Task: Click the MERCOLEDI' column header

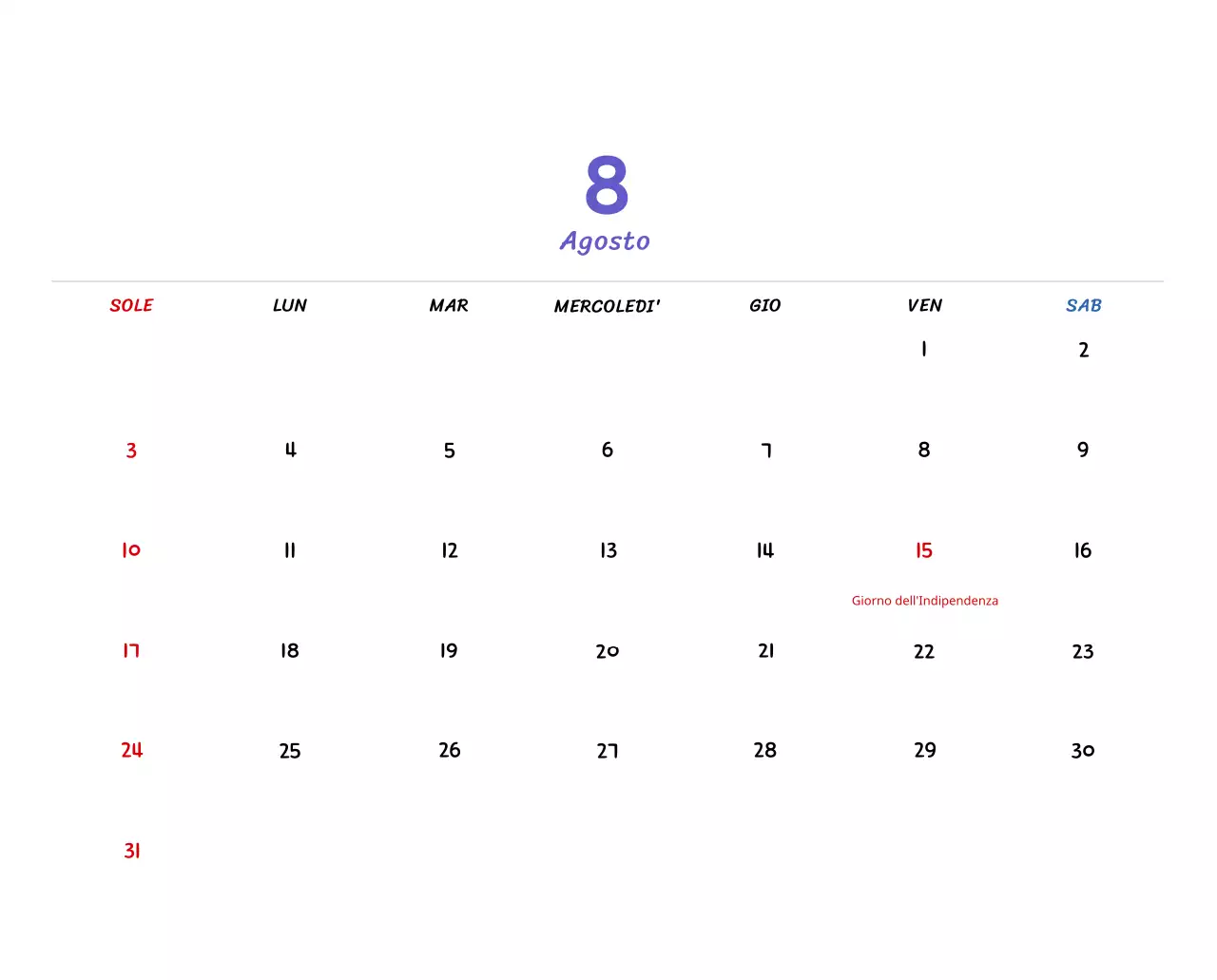Action: pos(607,305)
